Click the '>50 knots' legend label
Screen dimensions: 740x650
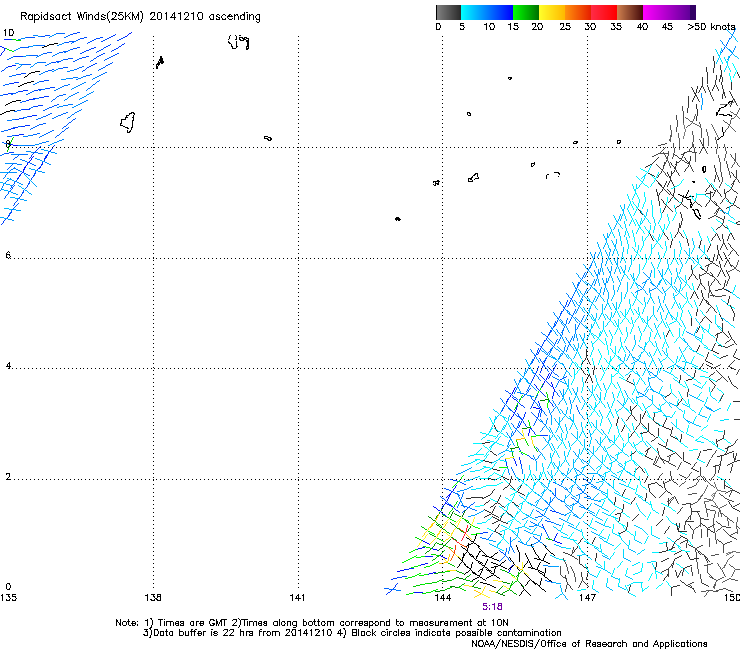(x=711, y=27)
